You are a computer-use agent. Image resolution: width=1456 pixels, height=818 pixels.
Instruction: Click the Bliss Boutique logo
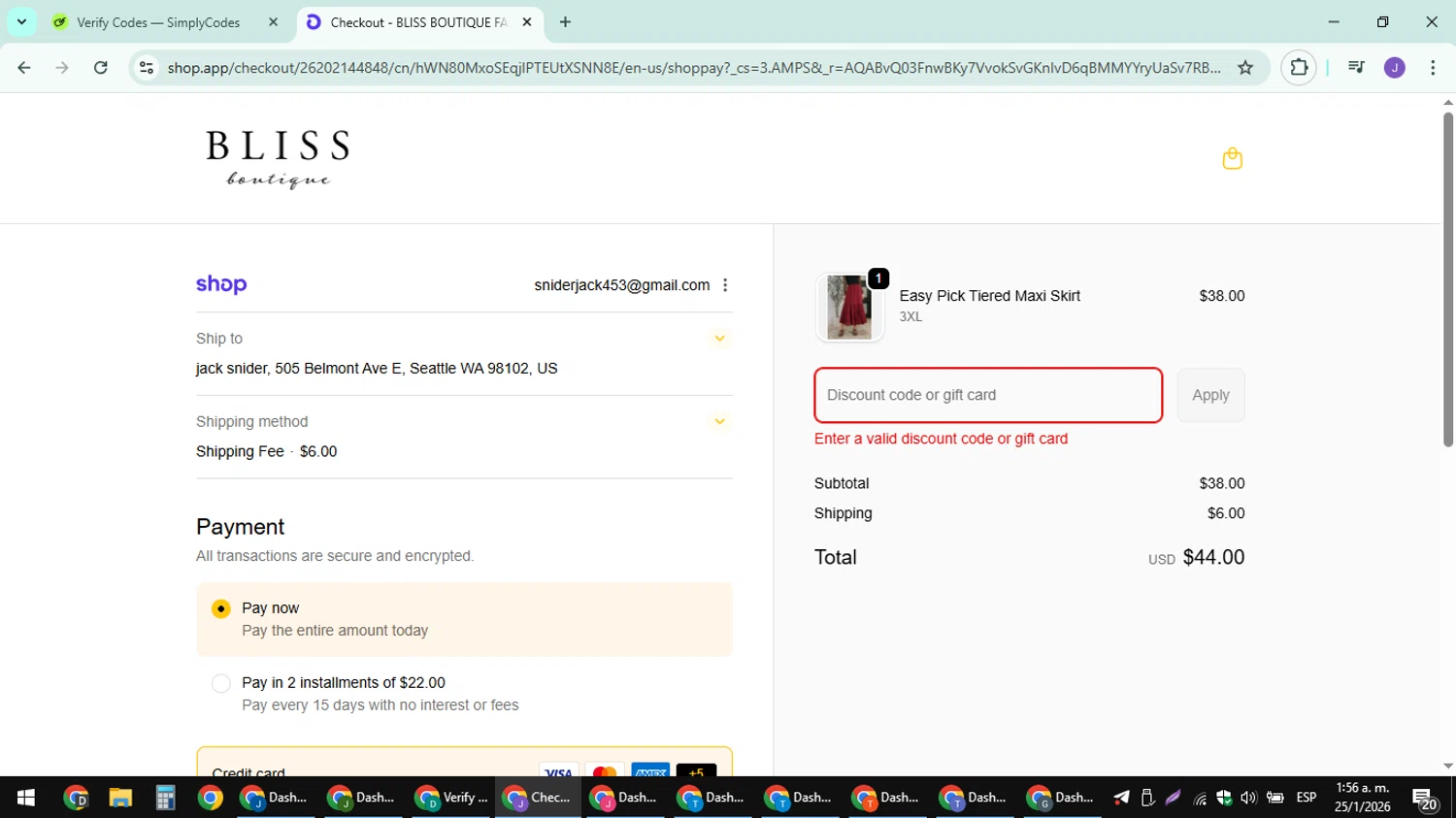278,159
